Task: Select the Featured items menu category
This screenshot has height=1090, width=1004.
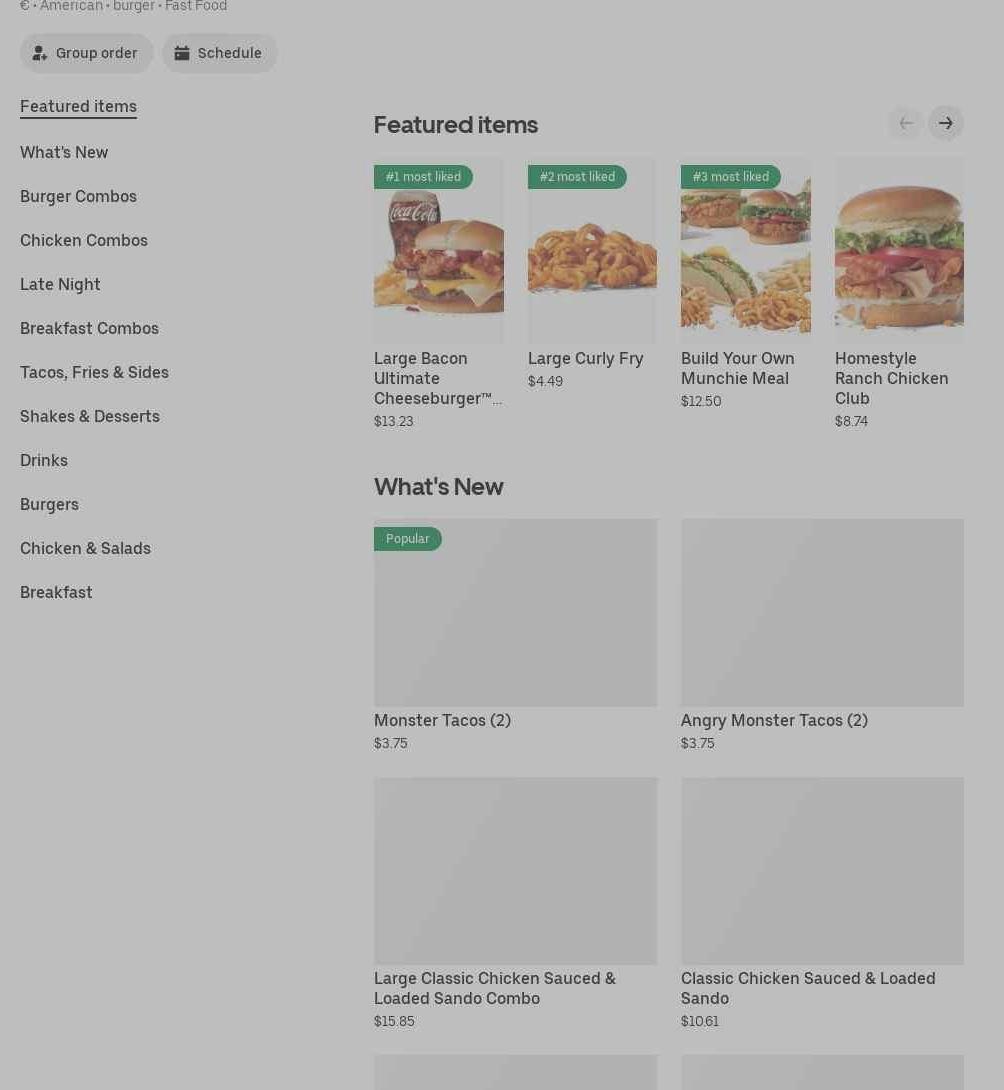Action: [x=78, y=106]
